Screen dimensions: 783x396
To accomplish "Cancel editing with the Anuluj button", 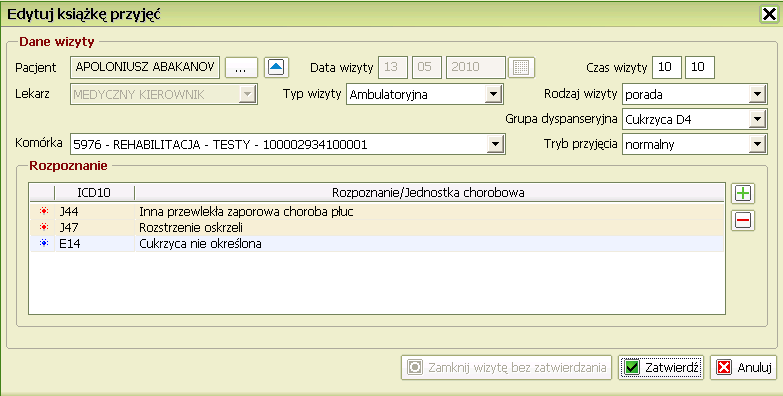I will 744,368.
